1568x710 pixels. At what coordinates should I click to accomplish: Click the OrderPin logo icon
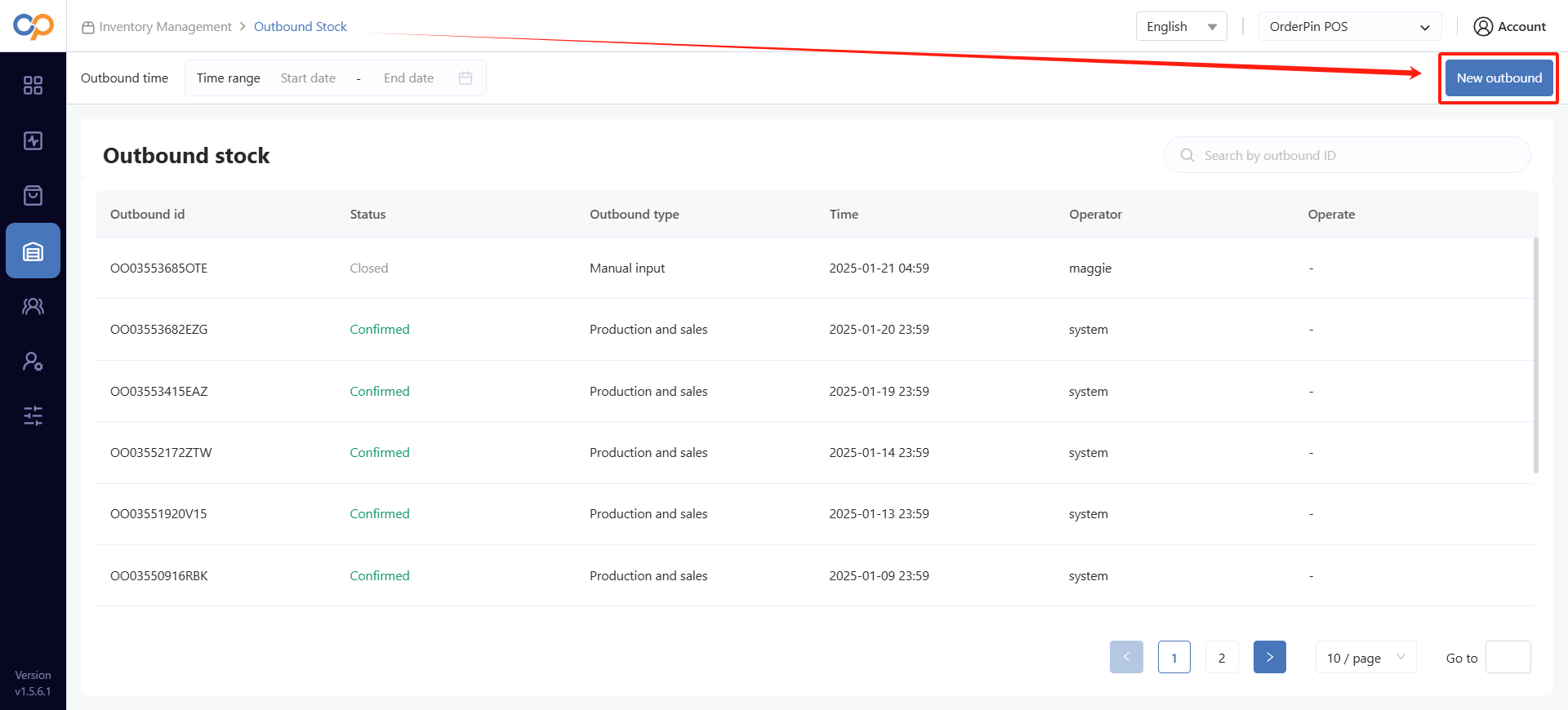click(33, 26)
